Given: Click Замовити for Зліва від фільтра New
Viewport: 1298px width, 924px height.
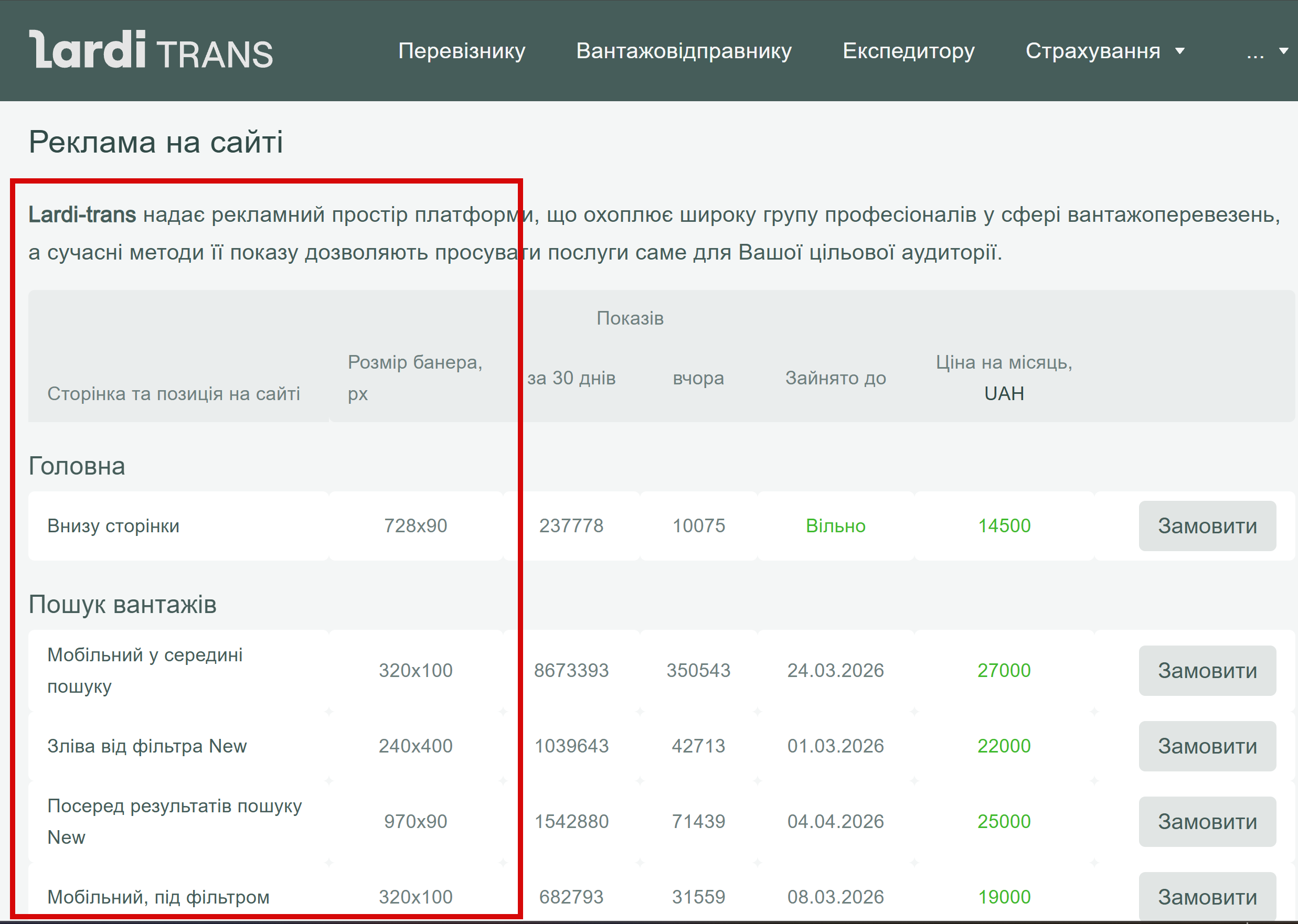Looking at the screenshot, I should pos(1207,746).
